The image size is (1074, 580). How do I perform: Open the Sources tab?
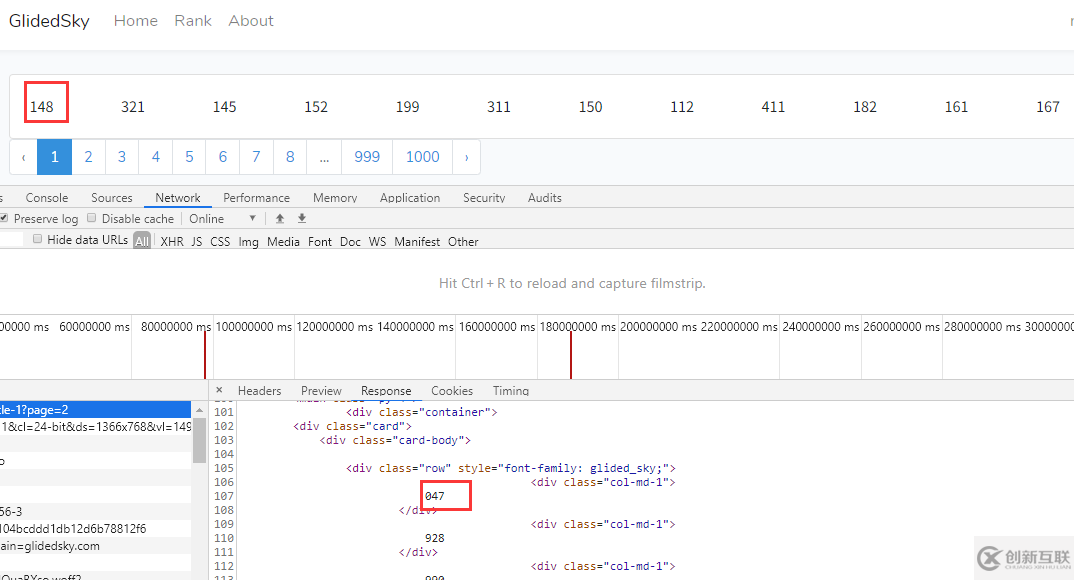click(x=112, y=197)
